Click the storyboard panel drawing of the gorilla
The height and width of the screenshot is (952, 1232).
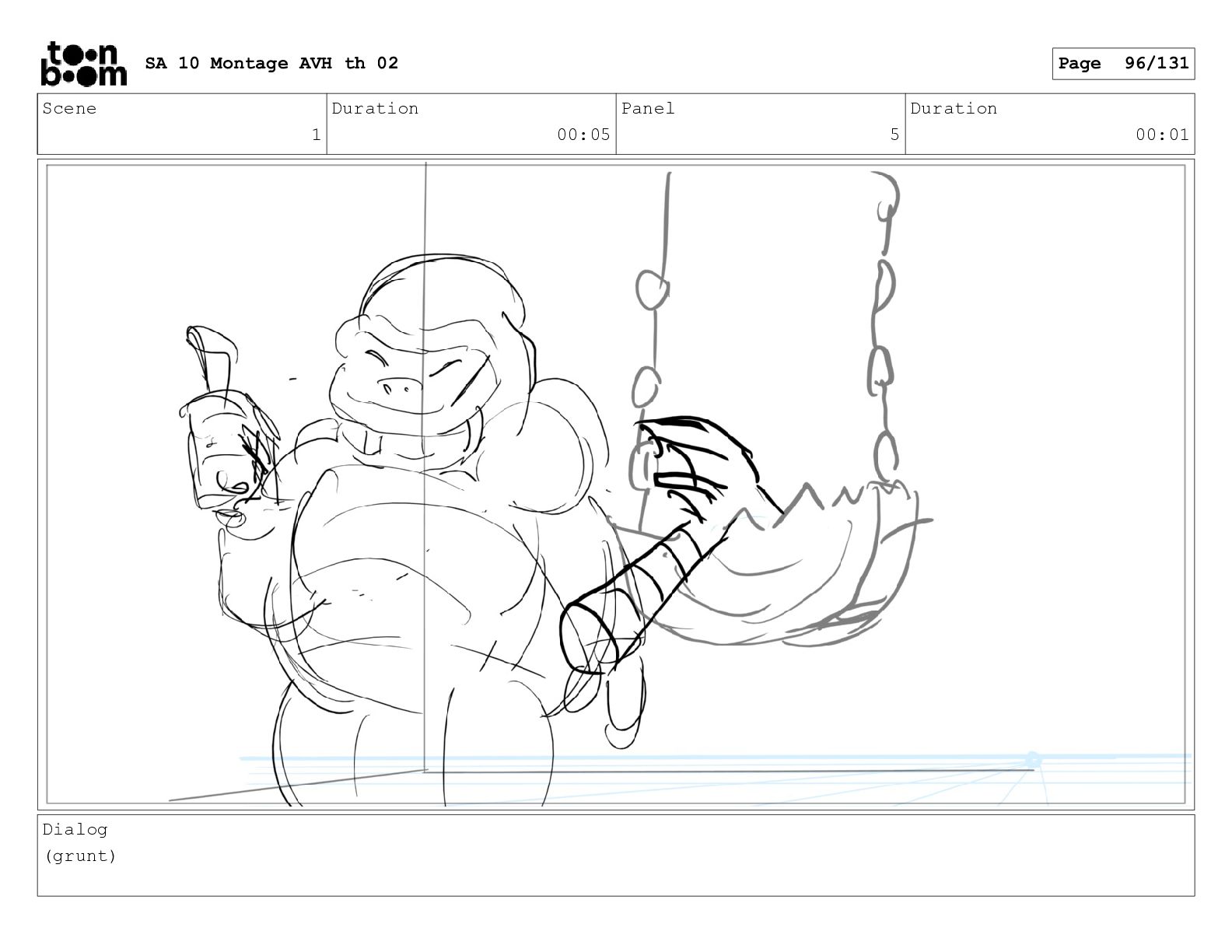pyautogui.click(x=616, y=485)
